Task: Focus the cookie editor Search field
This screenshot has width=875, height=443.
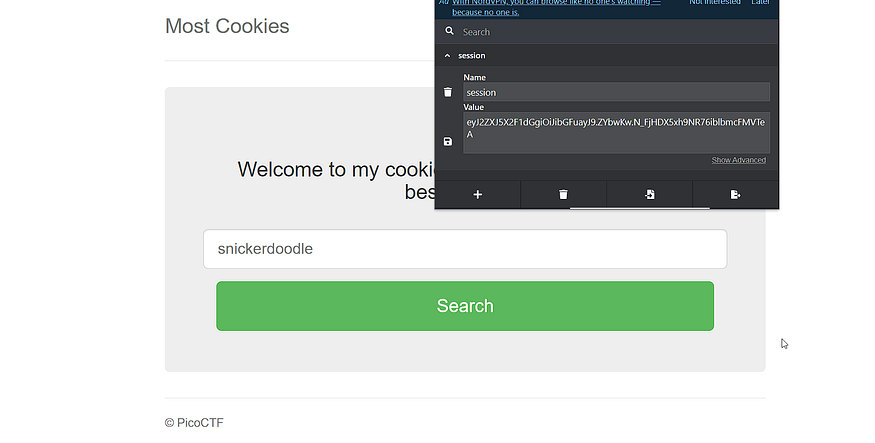Action: [610, 32]
